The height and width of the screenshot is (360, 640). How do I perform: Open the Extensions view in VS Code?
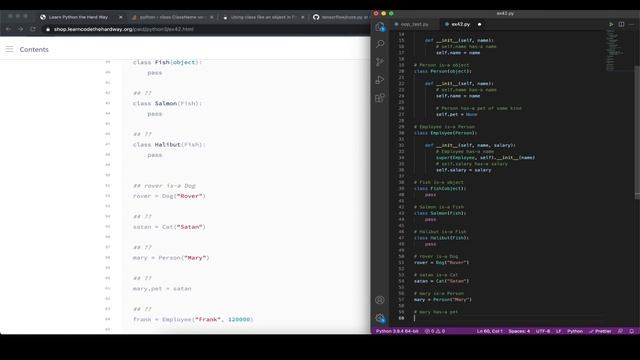(380, 98)
